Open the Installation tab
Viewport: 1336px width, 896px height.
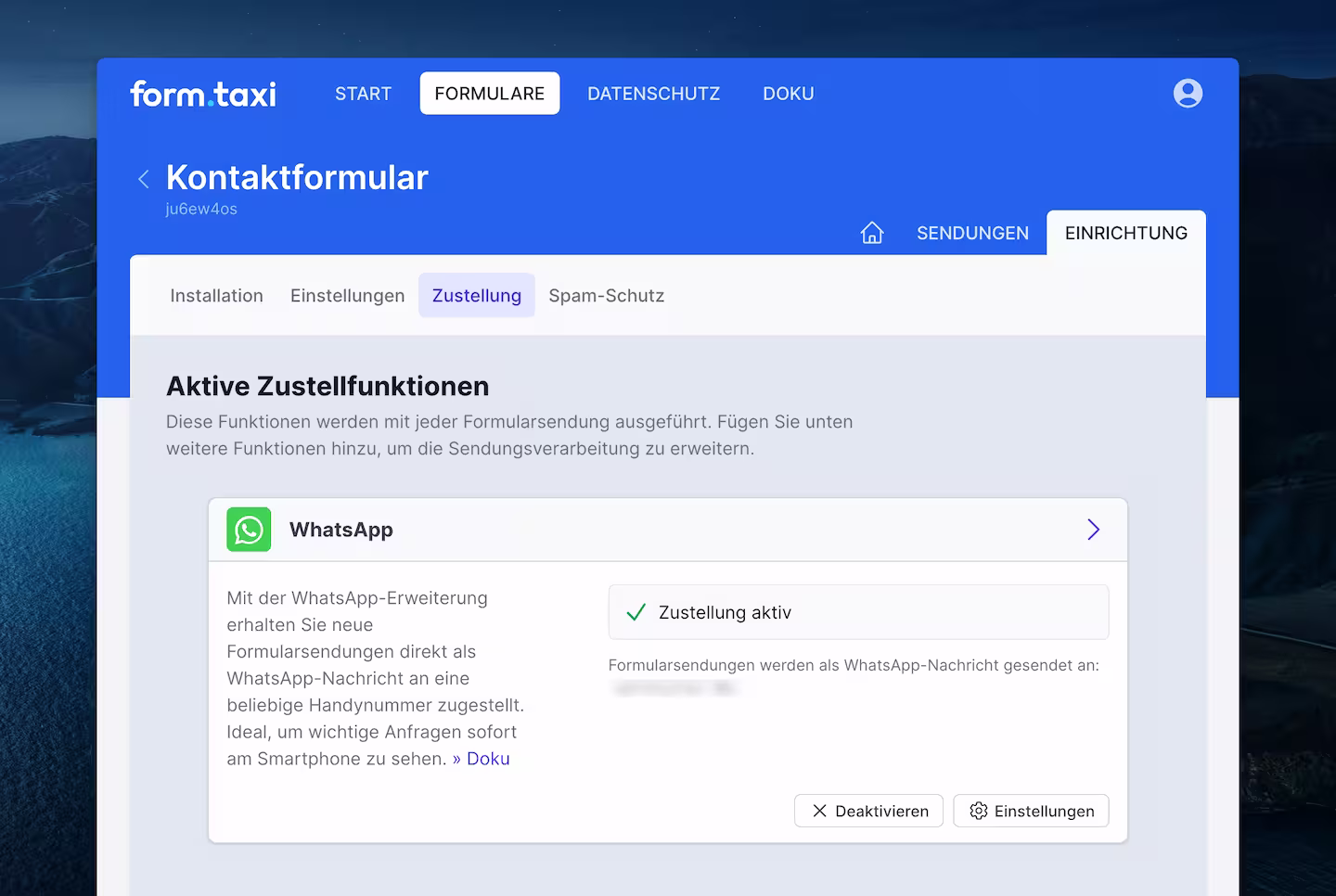(216, 295)
